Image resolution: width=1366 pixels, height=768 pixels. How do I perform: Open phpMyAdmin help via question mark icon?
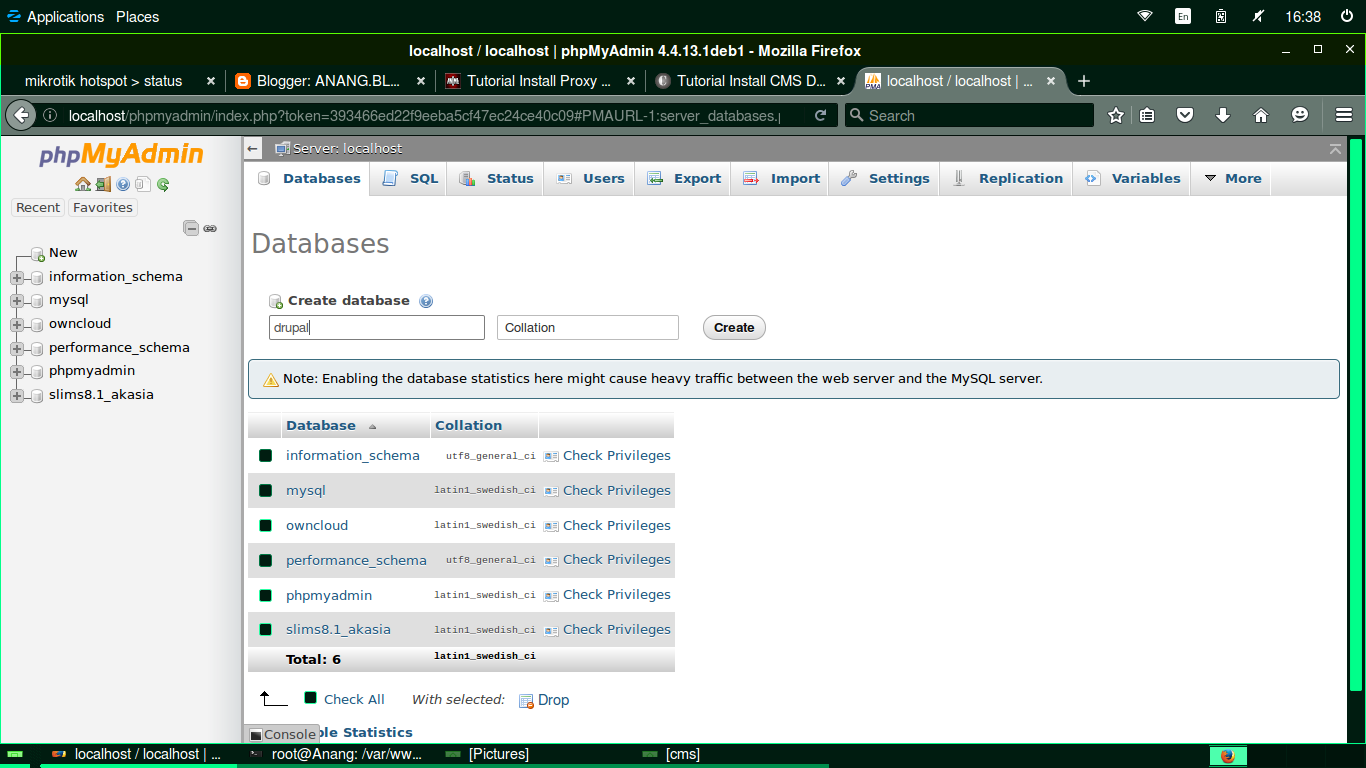coord(122,184)
